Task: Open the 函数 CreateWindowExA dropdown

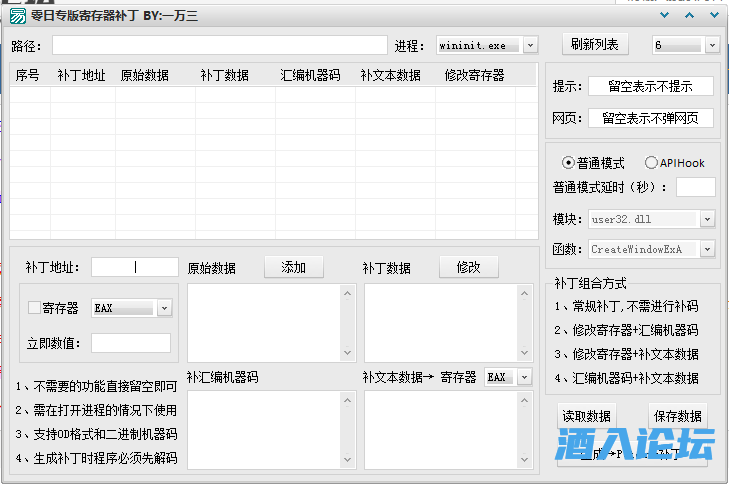Action: (707, 249)
